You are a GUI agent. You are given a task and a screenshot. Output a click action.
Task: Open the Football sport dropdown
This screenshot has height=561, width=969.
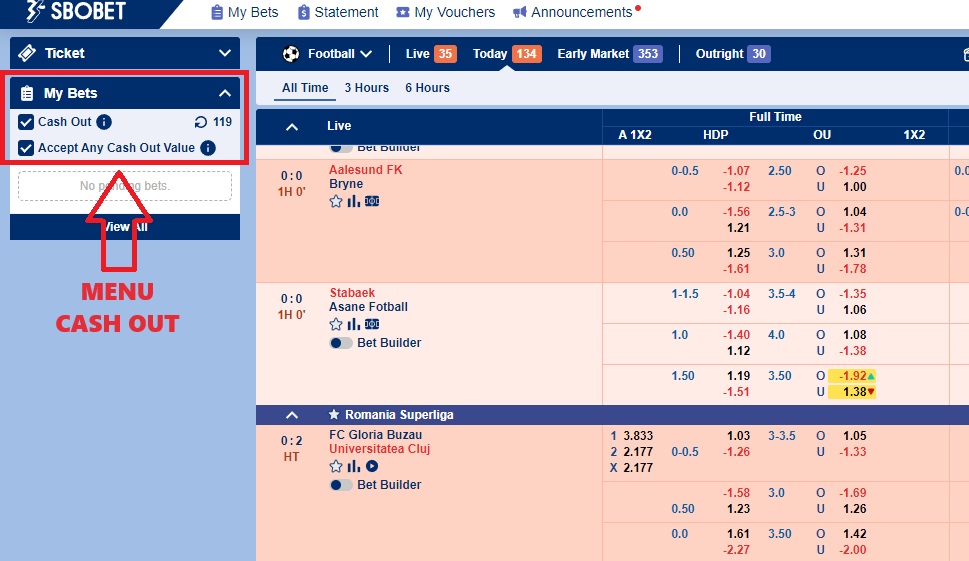(340, 54)
